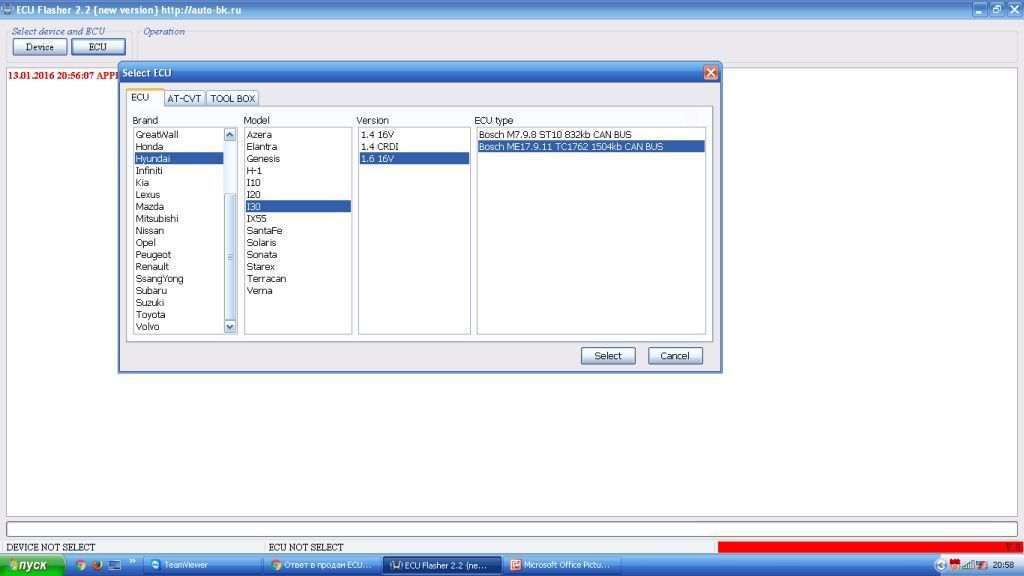Choose Verna model

[298, 291]
